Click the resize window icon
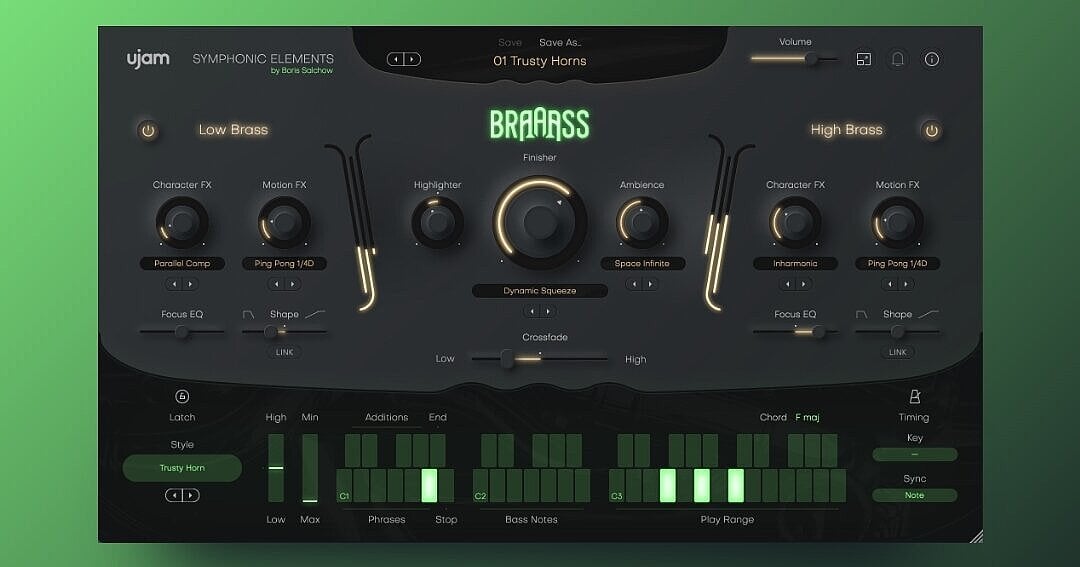 (864, 59)
